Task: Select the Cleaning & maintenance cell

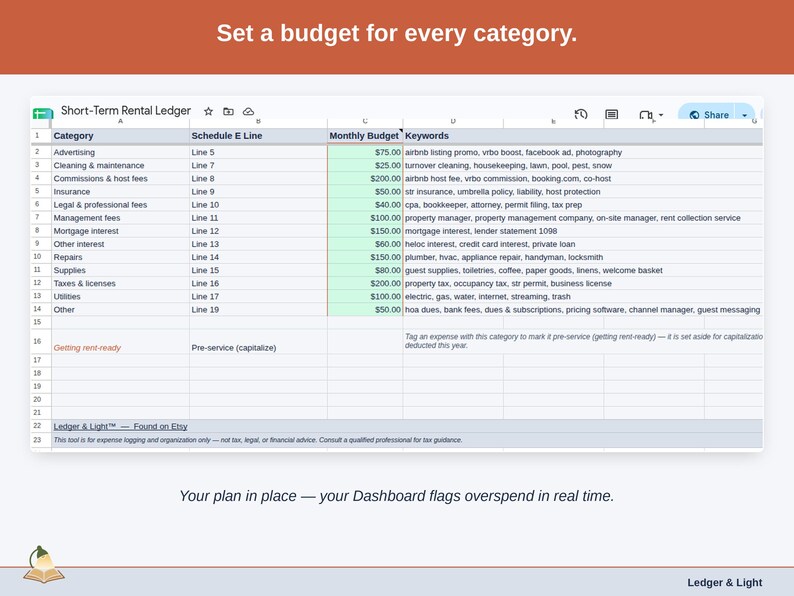Action: (121, 166)
